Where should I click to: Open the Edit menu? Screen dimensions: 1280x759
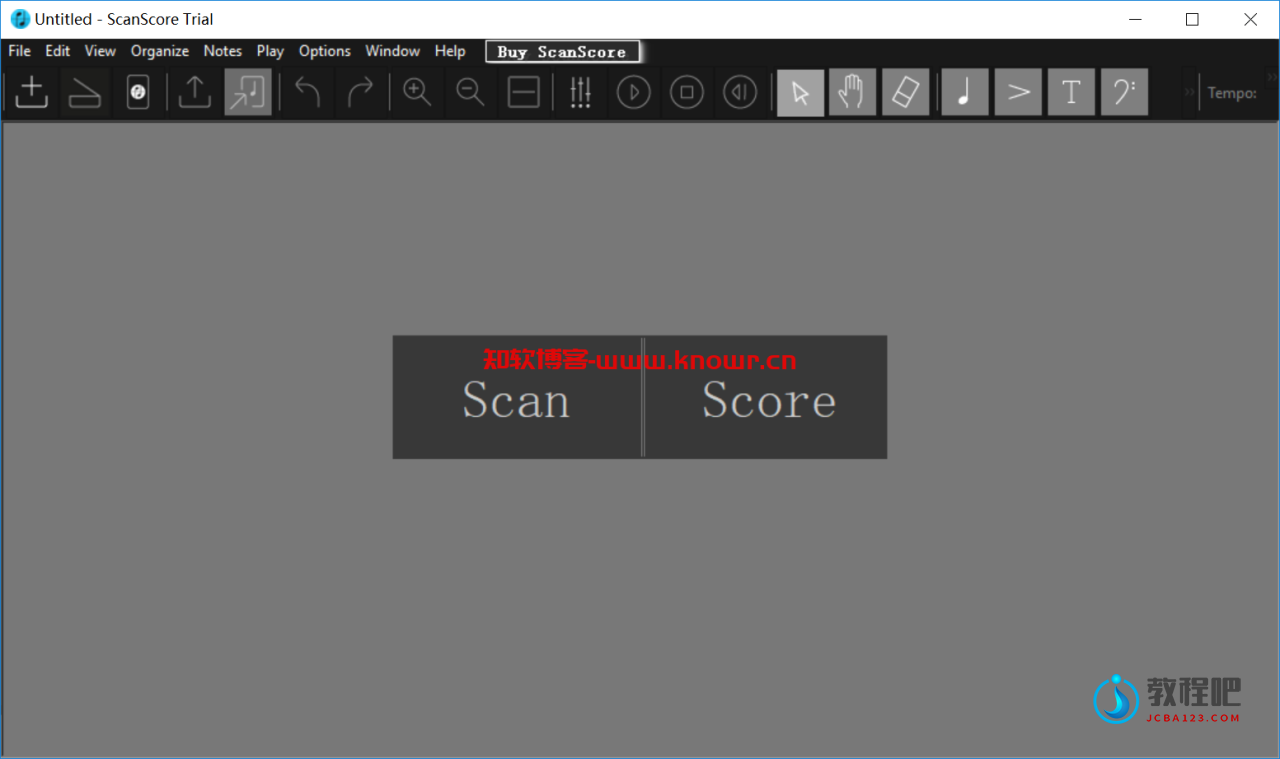[x=58, y=51]
